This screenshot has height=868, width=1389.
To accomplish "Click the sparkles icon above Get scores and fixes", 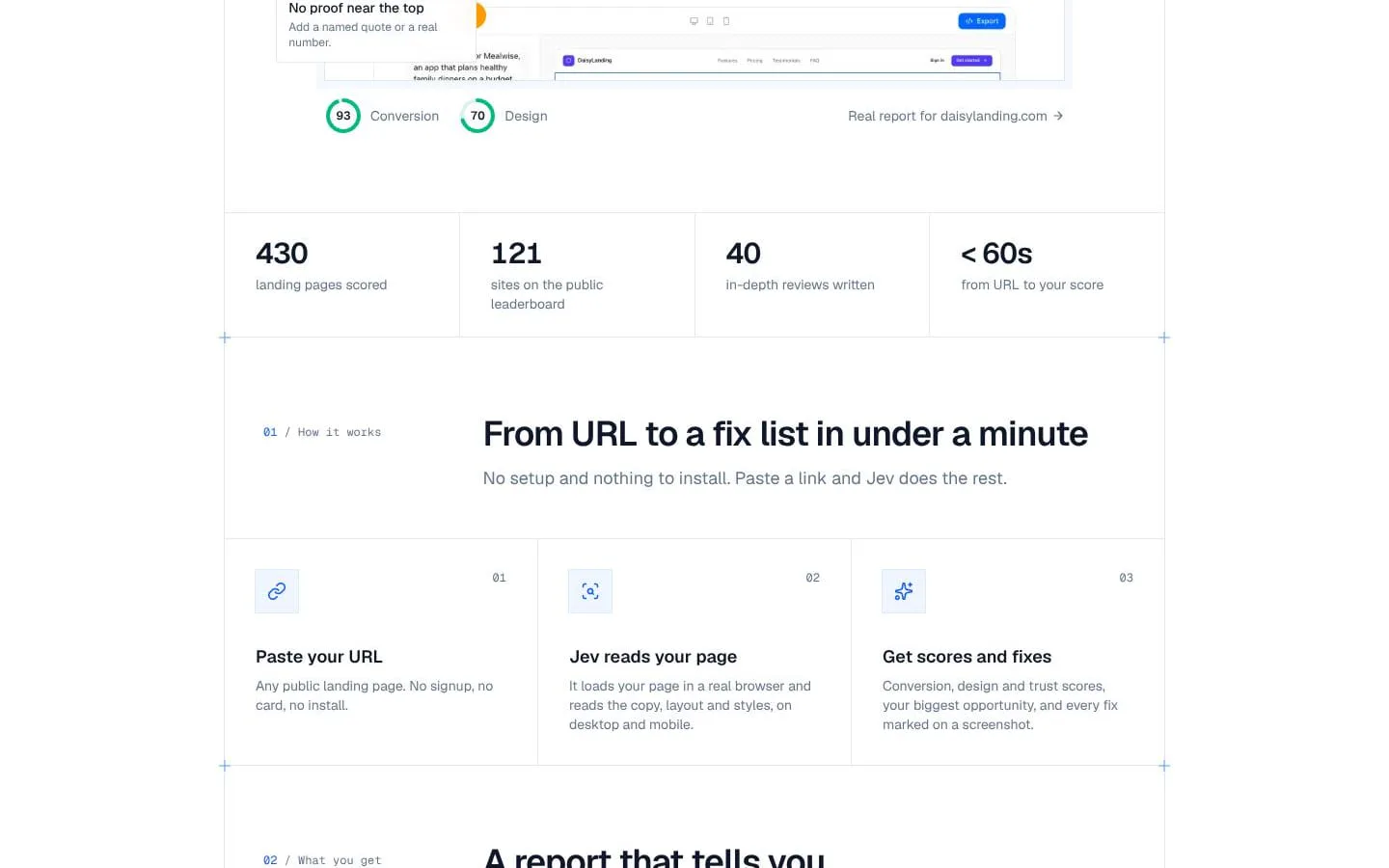I will click(904, 591).
